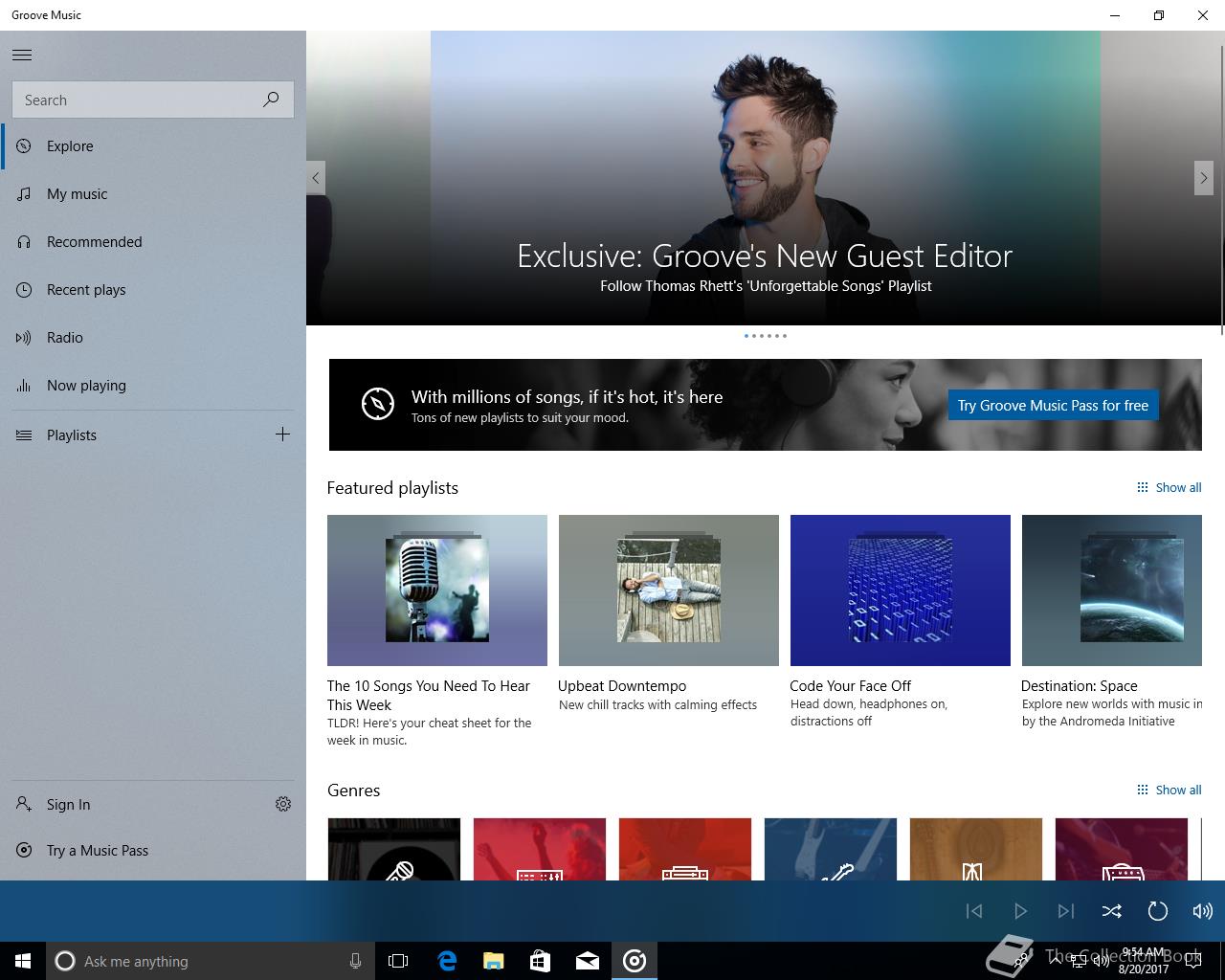Image resolution: width=1225 pixels, height=980 pixels.
Task: Click The 10 Songs You Need To Hear title
Action: [x=428, y=695]
